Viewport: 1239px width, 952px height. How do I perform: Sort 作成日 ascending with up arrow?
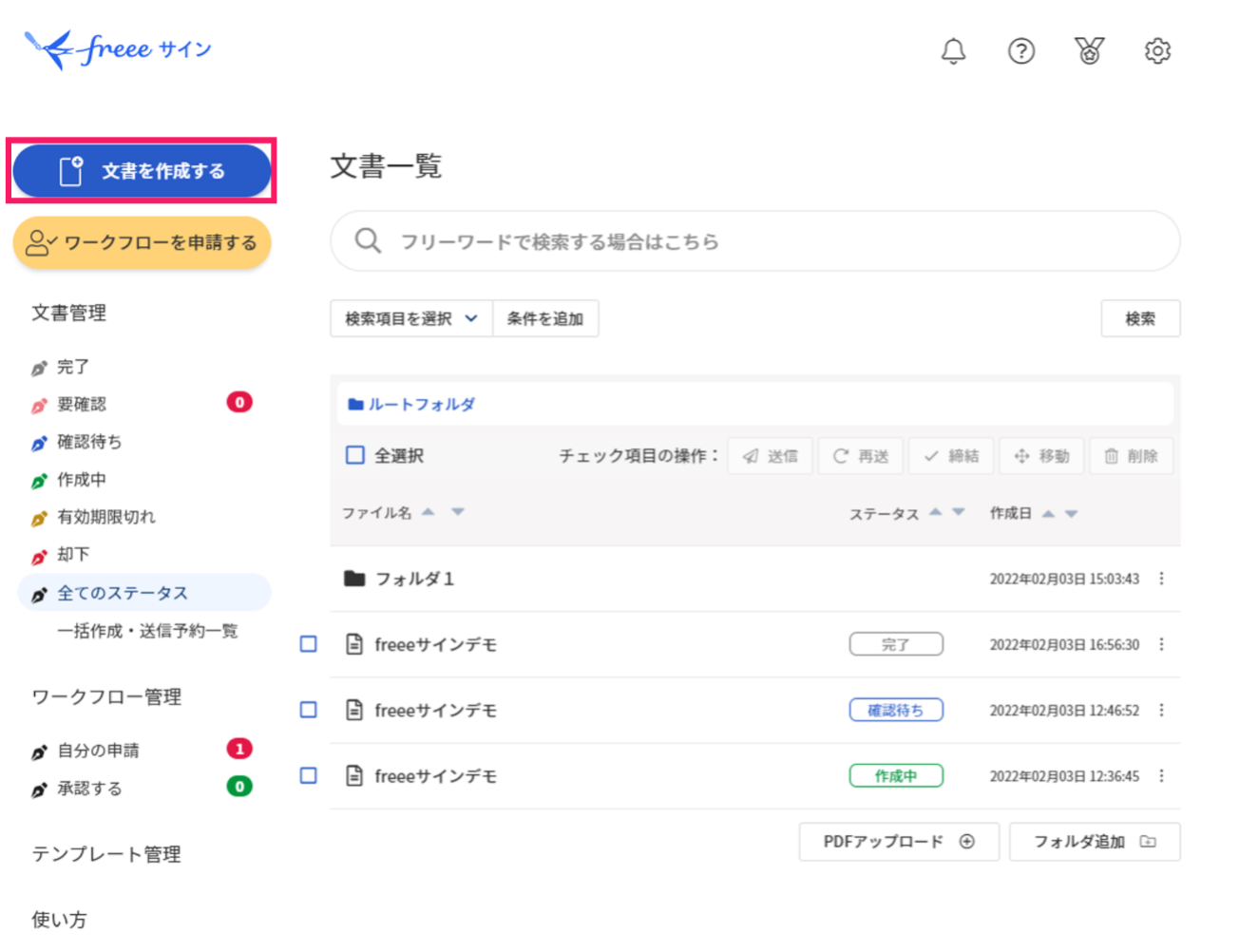[x=1048, y=513]
